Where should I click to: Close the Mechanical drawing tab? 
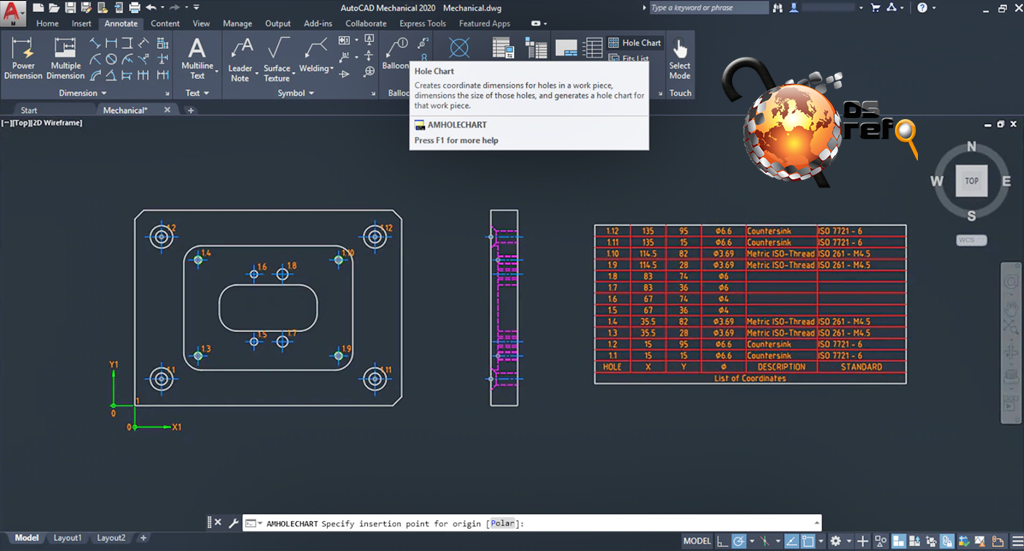pos(167,110)
